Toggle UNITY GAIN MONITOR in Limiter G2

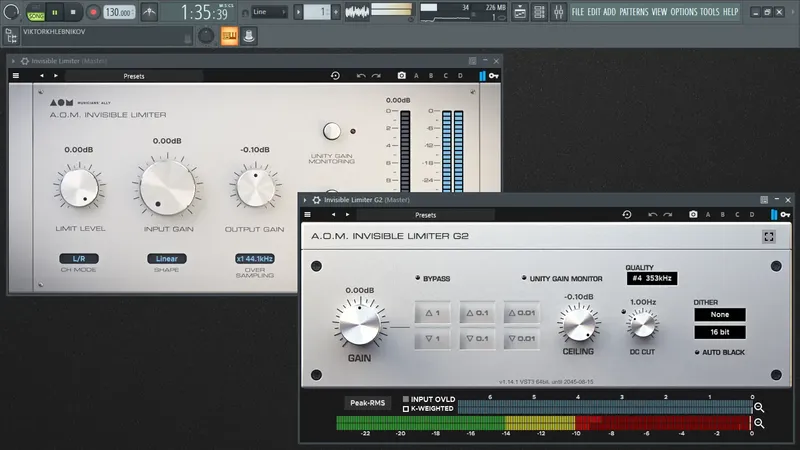click(x=562, y=279)
